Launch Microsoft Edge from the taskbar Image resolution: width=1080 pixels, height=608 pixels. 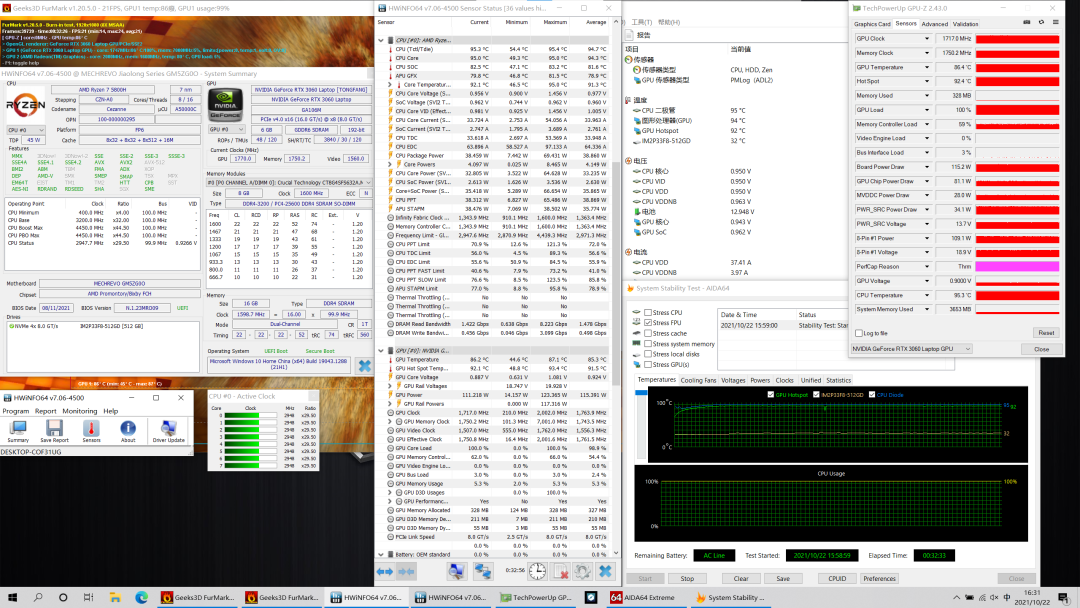[141, 598]
